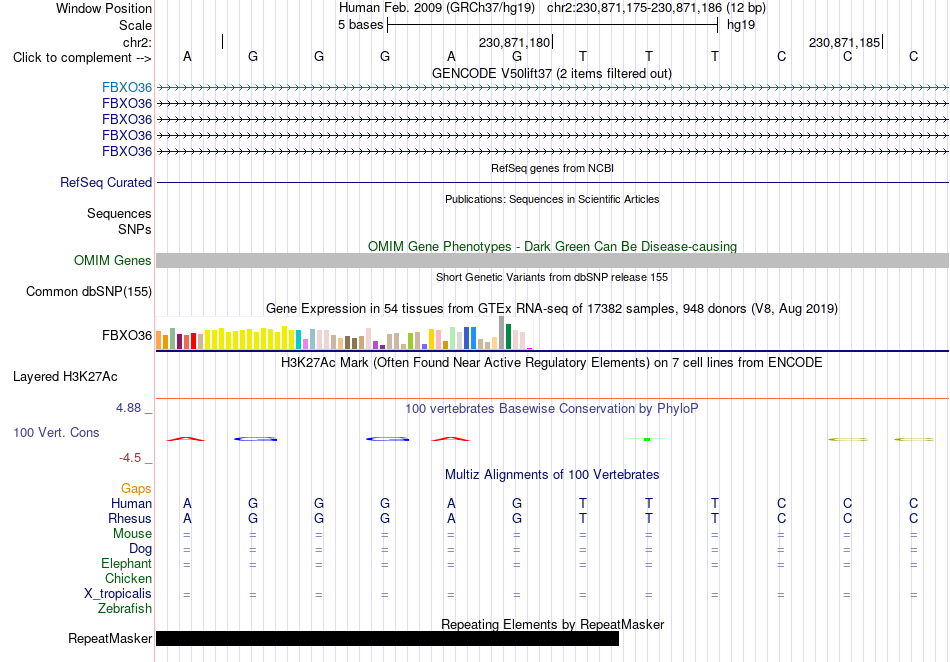Click the gray OMIM Genes item bar
950x662 pixels.
click(x=552, y=260)
